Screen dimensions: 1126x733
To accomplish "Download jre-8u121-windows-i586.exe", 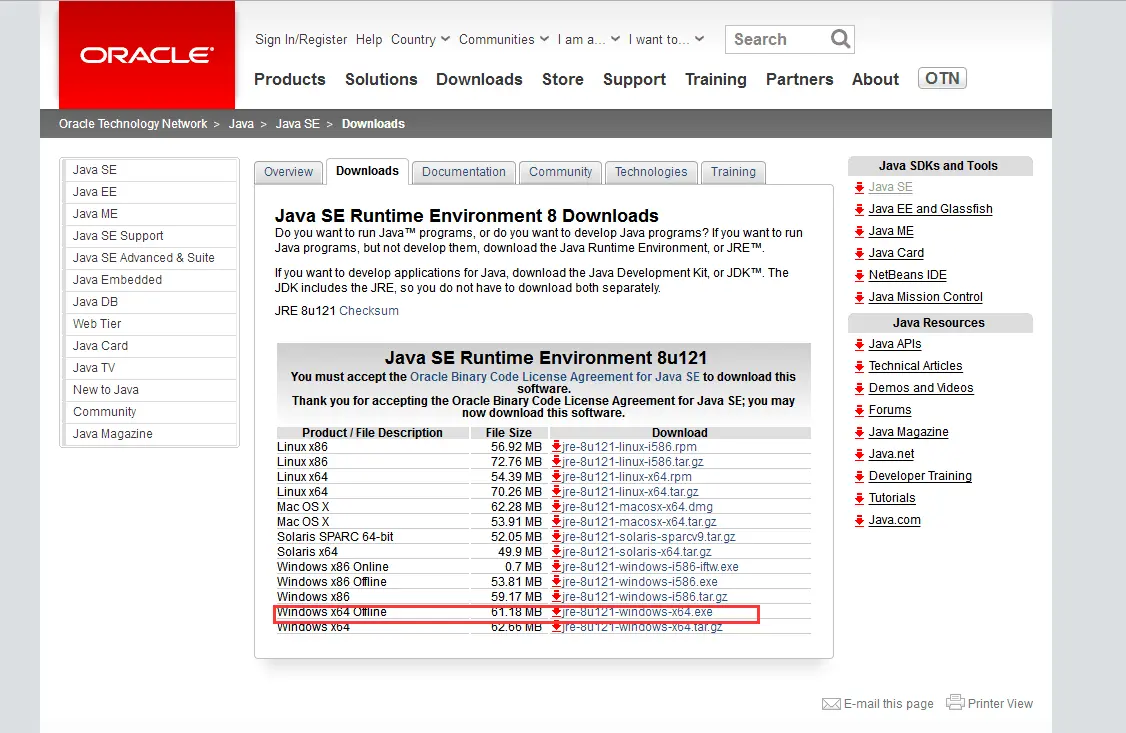I will 640,582.
